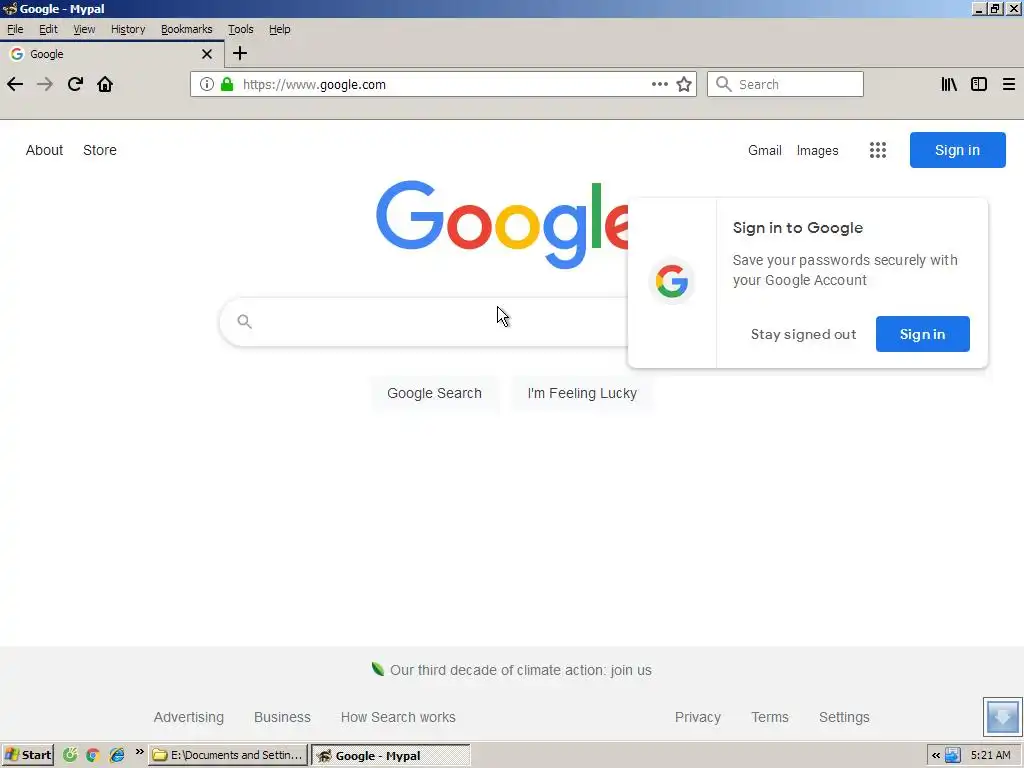This screenshot has width=1024, height=768.
Task: Open the Settings footer link
Action: 844,717
